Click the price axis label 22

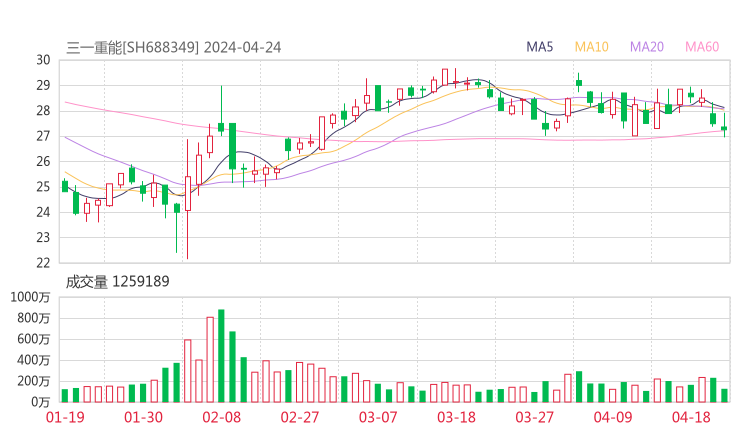pyautogui.click(x=43, y=262)
